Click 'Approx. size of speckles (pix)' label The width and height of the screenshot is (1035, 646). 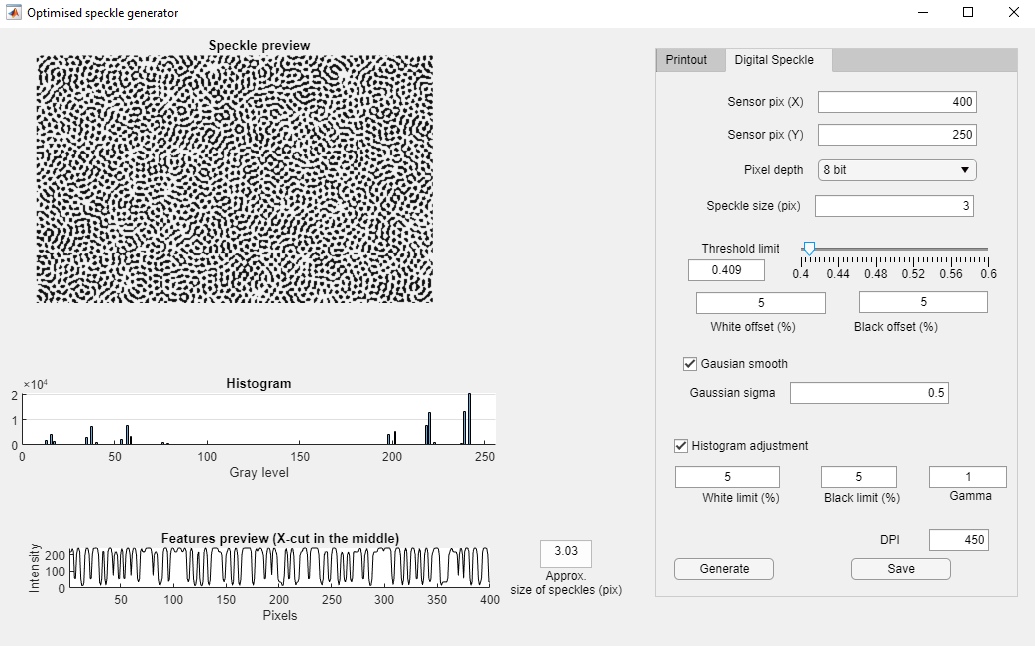coord(566,583)
